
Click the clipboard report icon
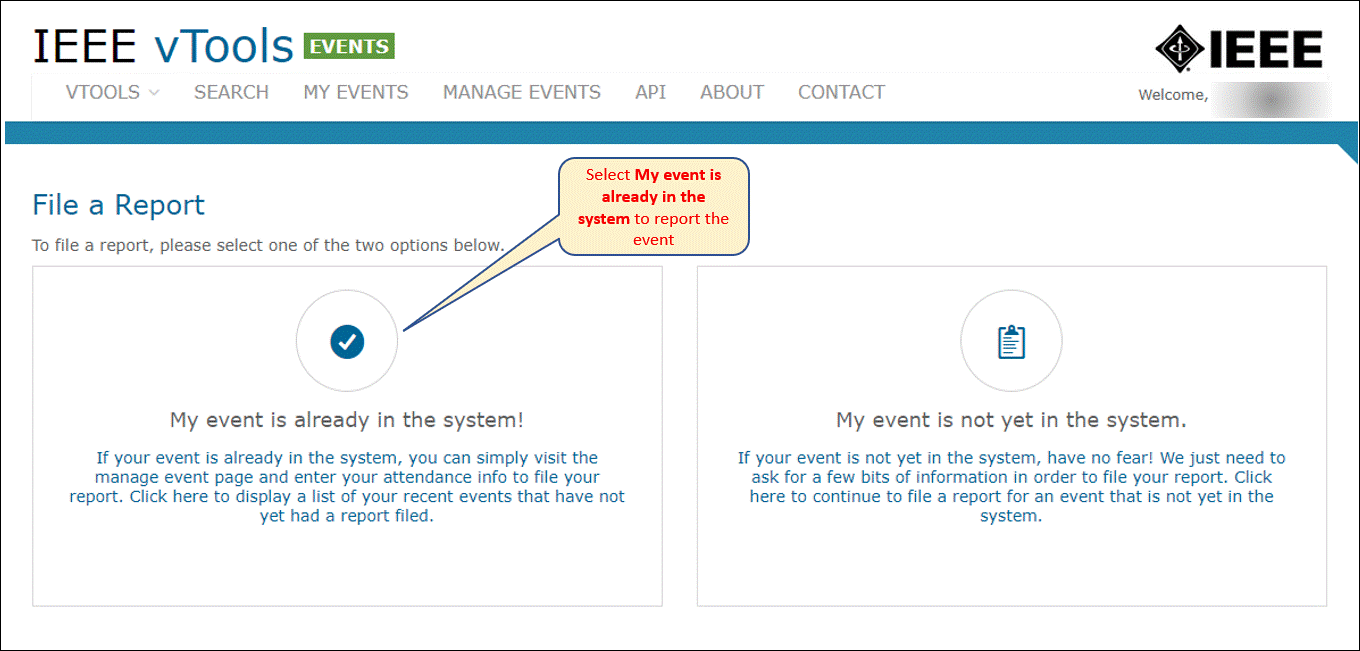(1011, 342)
